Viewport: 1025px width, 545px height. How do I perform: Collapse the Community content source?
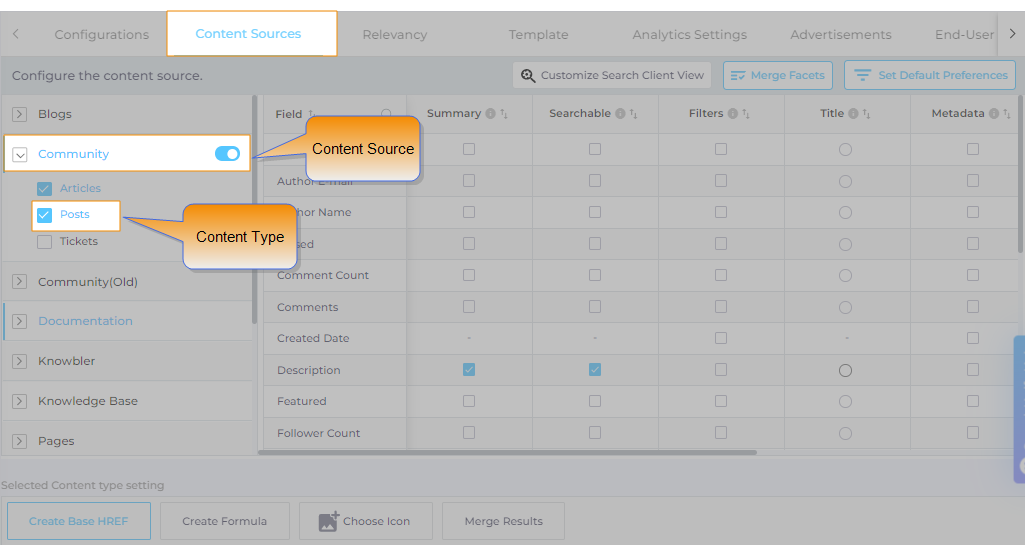[x=19, y=155]
